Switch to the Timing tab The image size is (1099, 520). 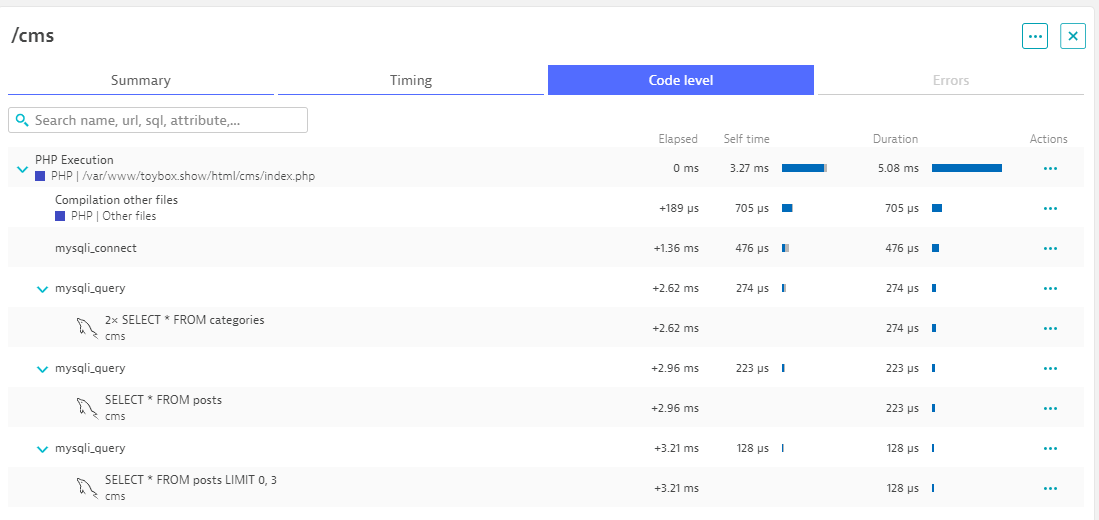[x=410, y=80]
